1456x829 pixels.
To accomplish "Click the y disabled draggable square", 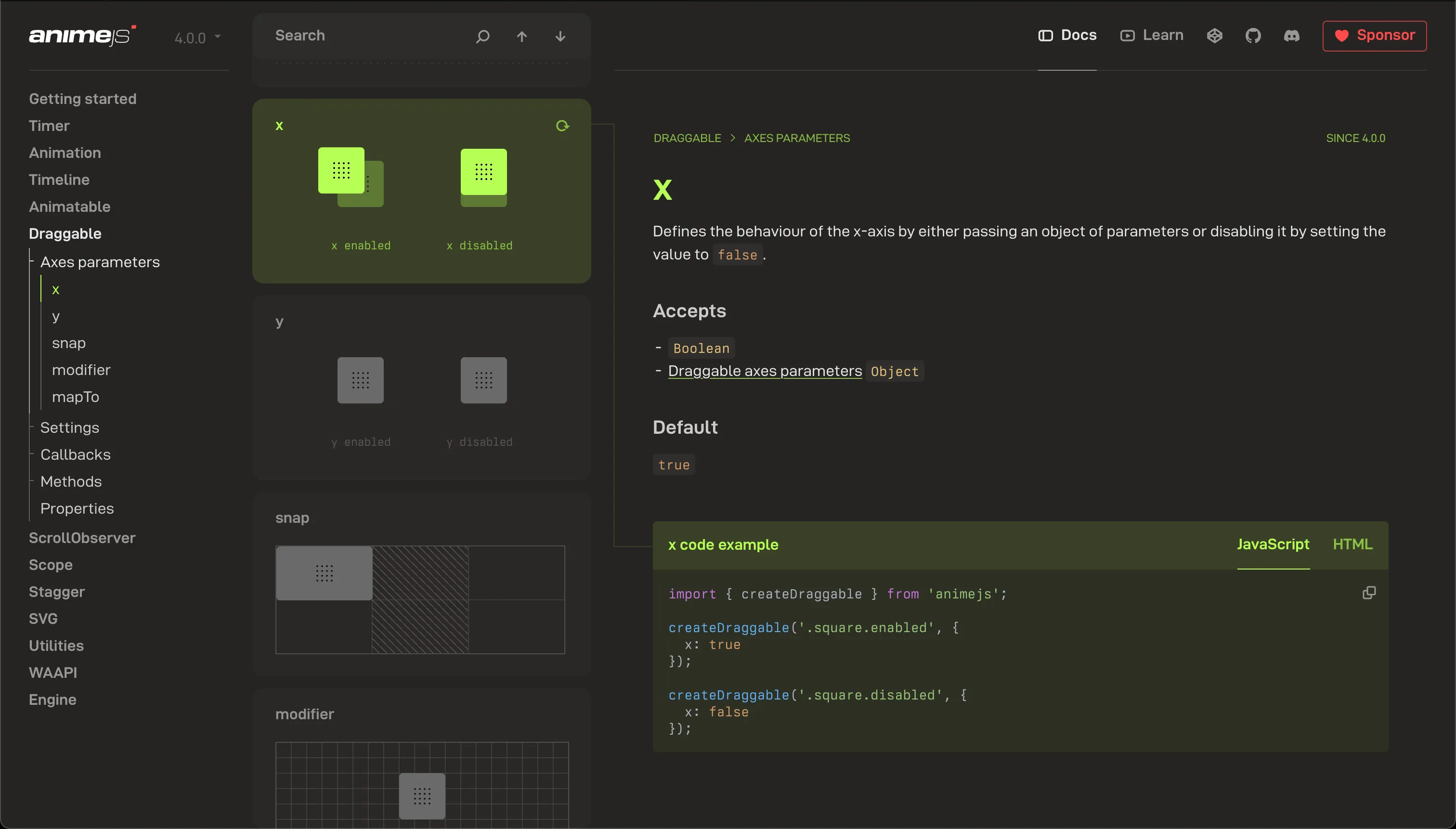I will 483,380.
